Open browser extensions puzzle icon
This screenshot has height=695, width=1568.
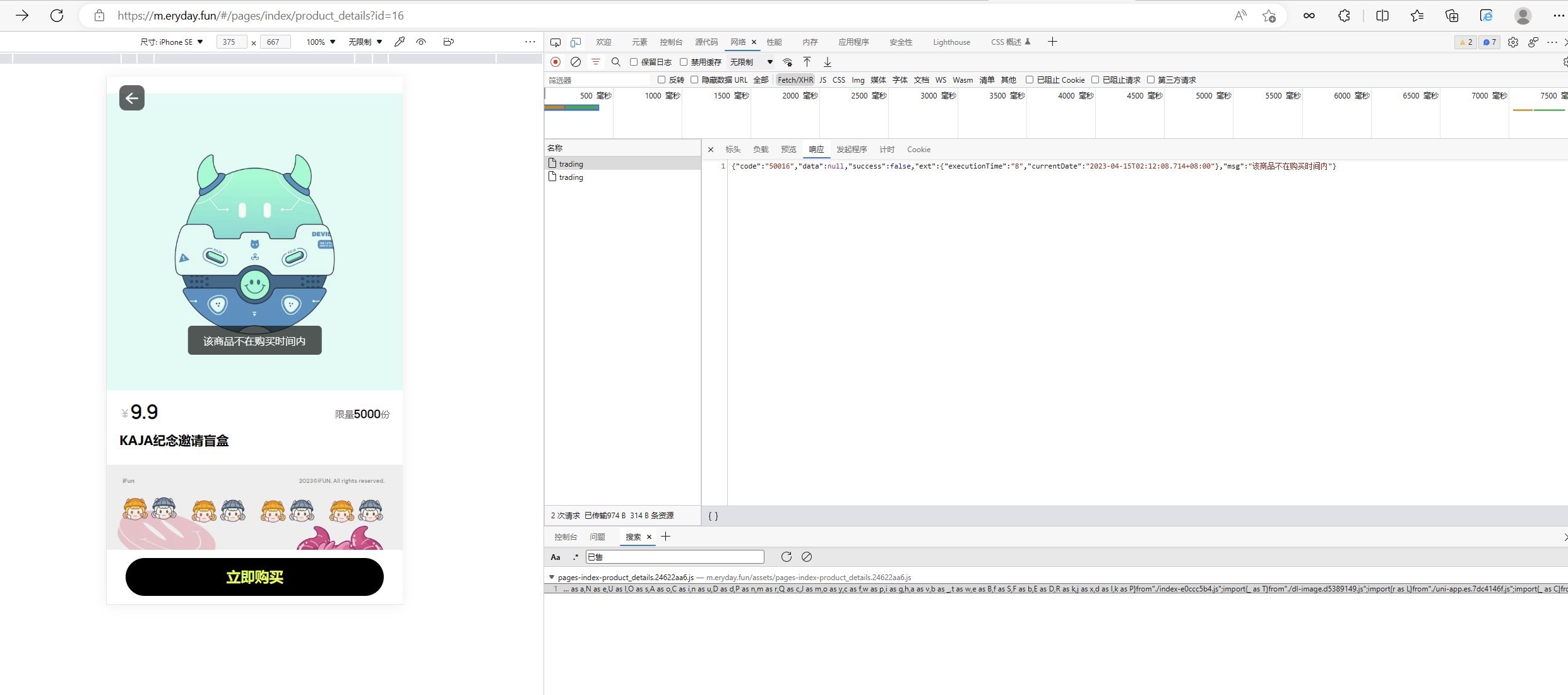click(x=1344, y=16)
